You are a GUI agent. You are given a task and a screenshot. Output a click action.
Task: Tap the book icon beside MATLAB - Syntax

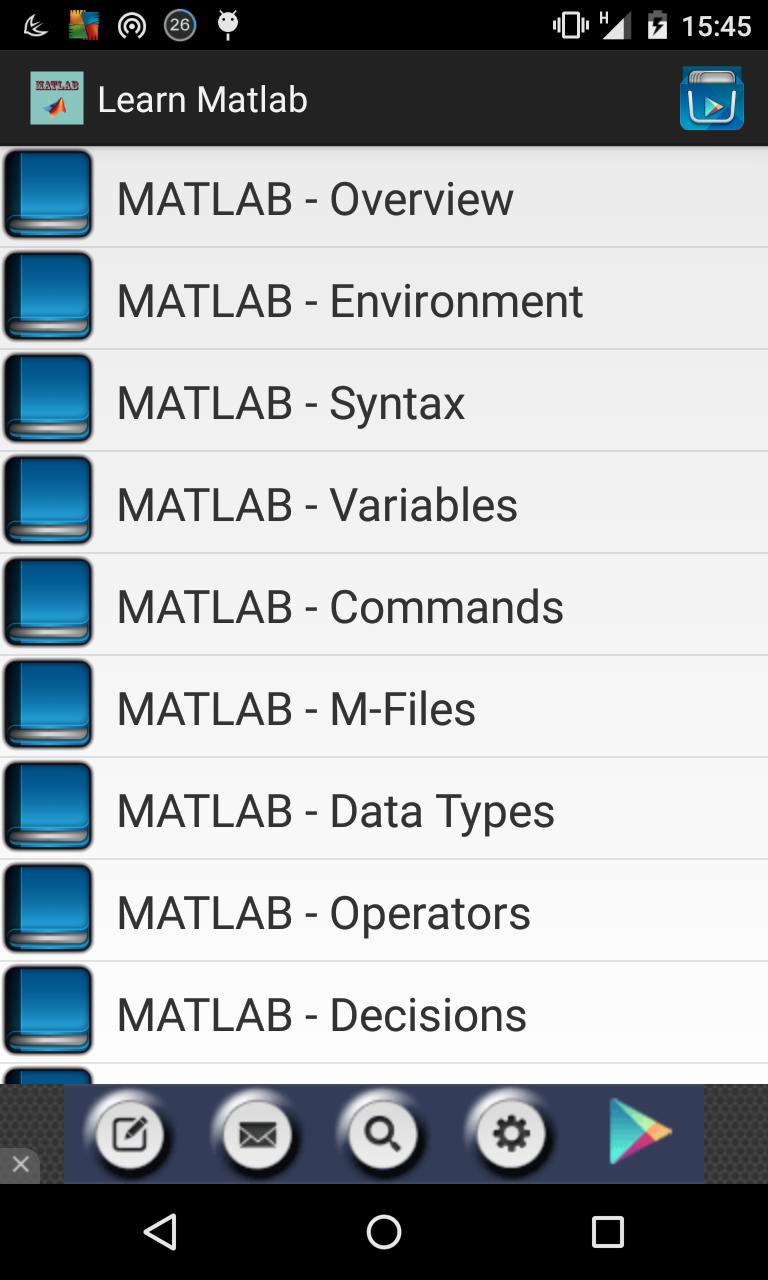(x=48, y=399)
